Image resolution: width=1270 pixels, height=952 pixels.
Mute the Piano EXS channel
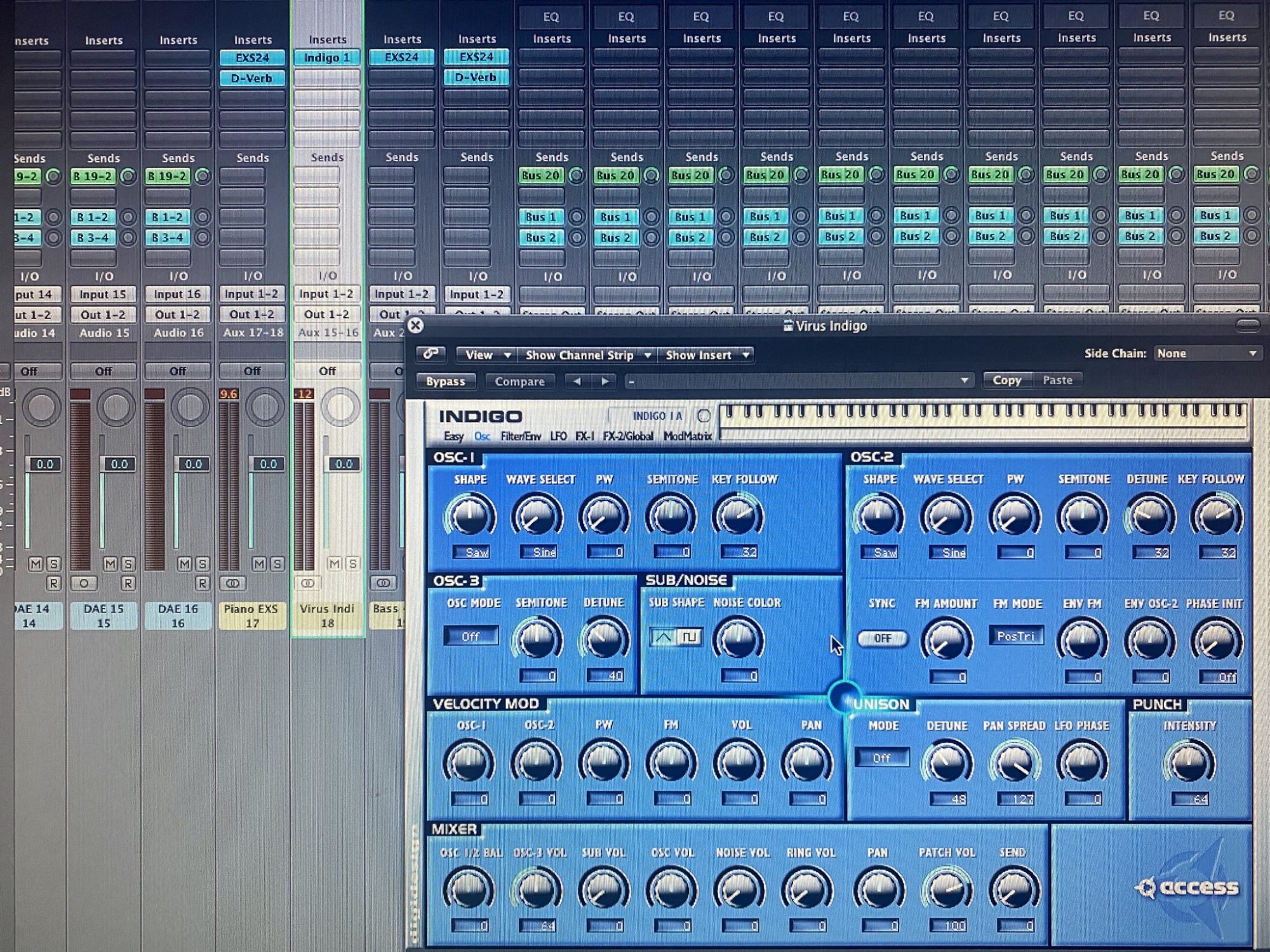[259, 564]
